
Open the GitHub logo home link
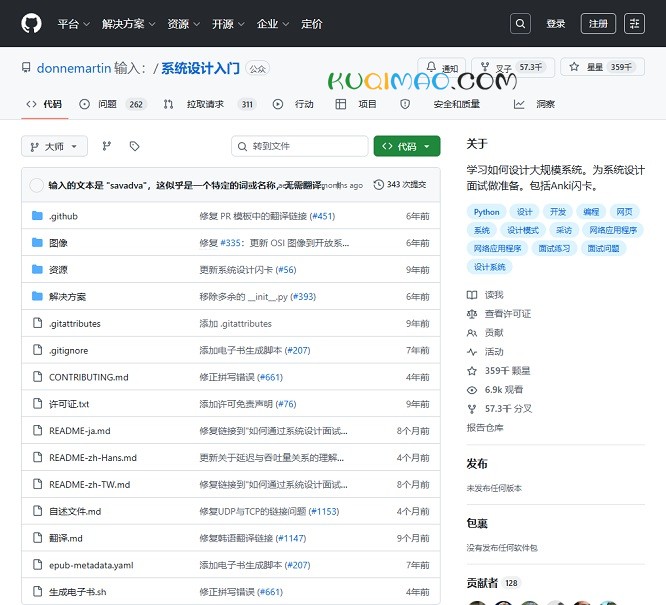[x=31, y=23]
